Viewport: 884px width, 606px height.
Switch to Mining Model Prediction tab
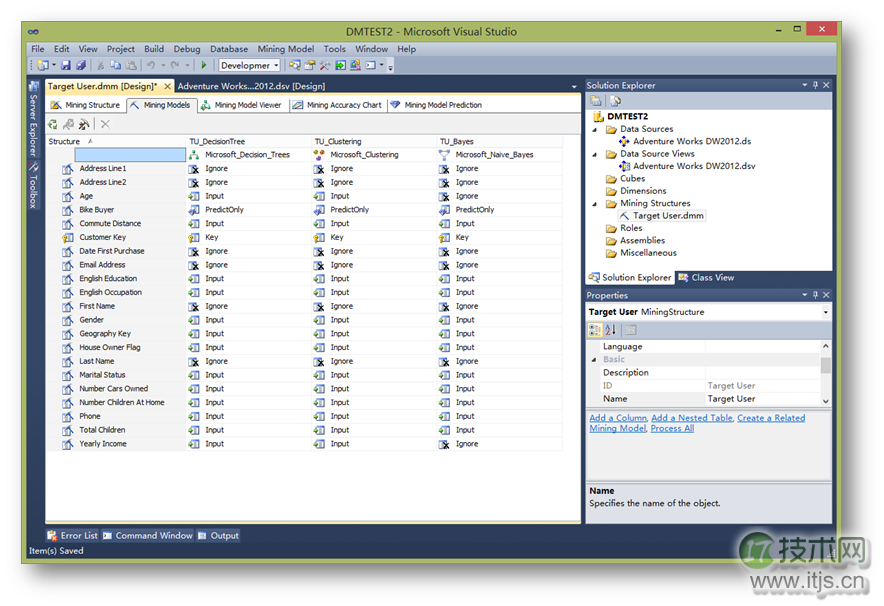(x=436, y=105)
